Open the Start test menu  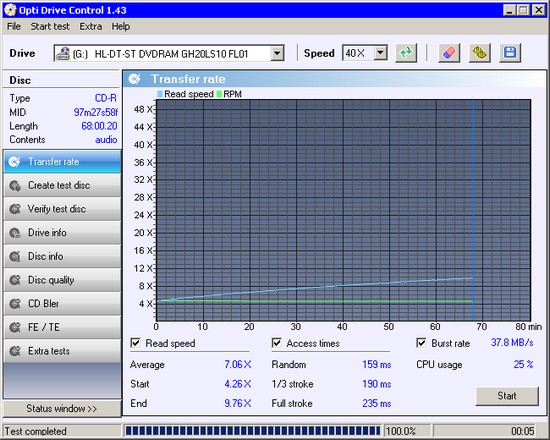click(x=50, y=27)
